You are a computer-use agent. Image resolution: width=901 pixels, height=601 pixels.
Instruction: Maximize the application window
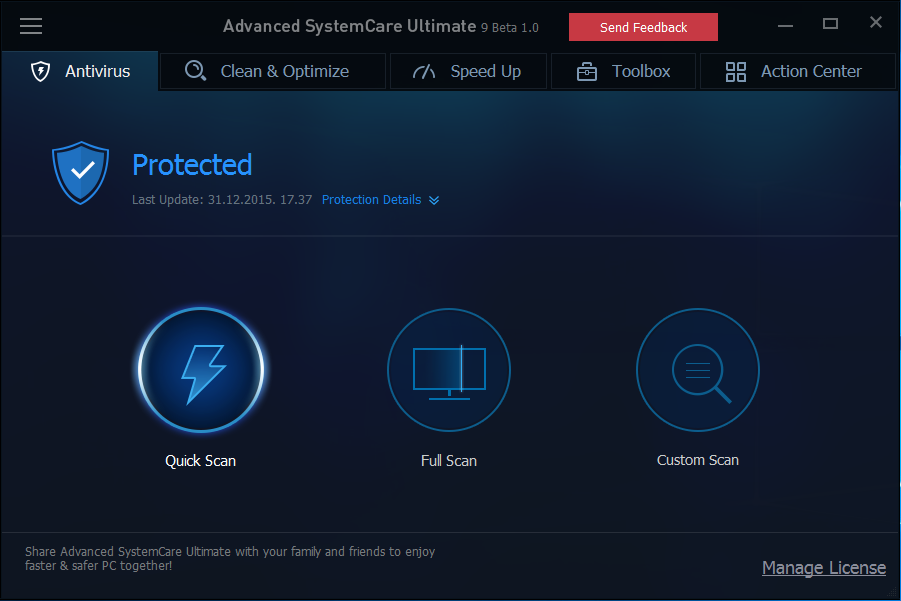pos(830,24)
